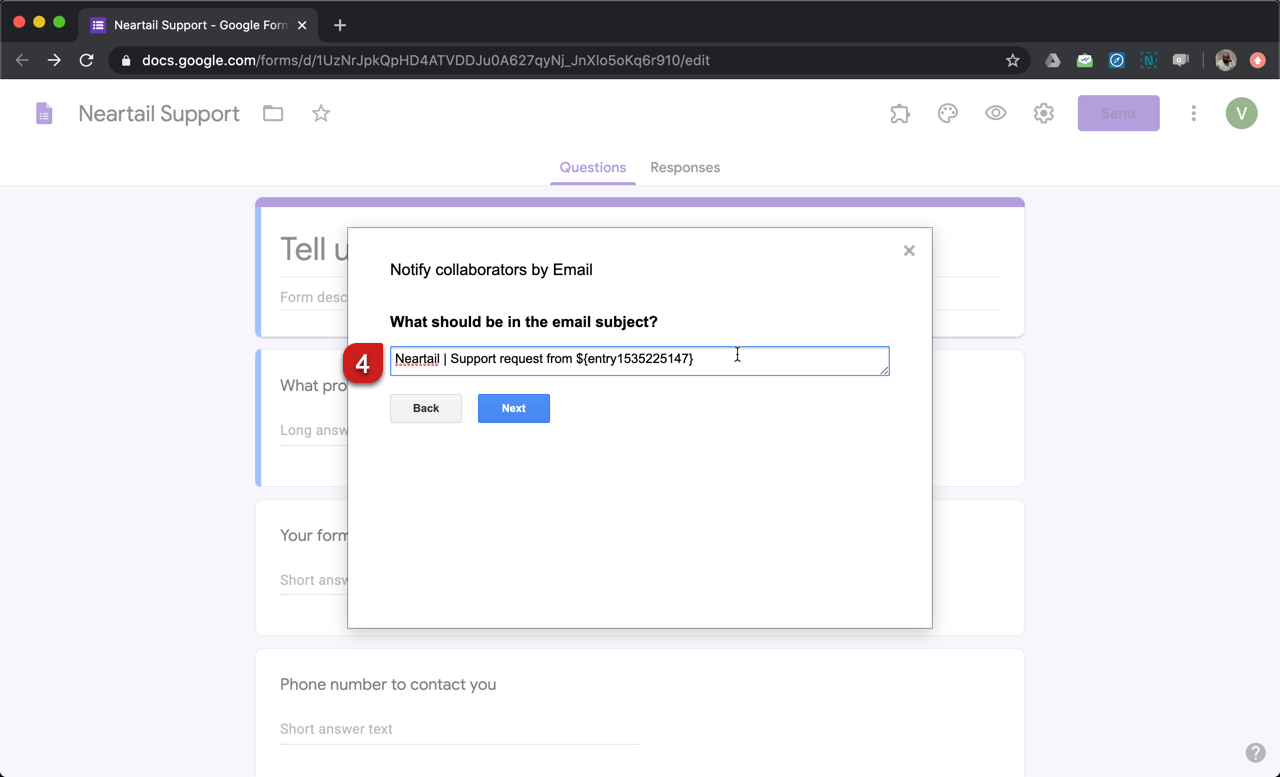Bookmark this page via the address bar star
This screenshot has height=777, width=1280.
[1012, 60]
